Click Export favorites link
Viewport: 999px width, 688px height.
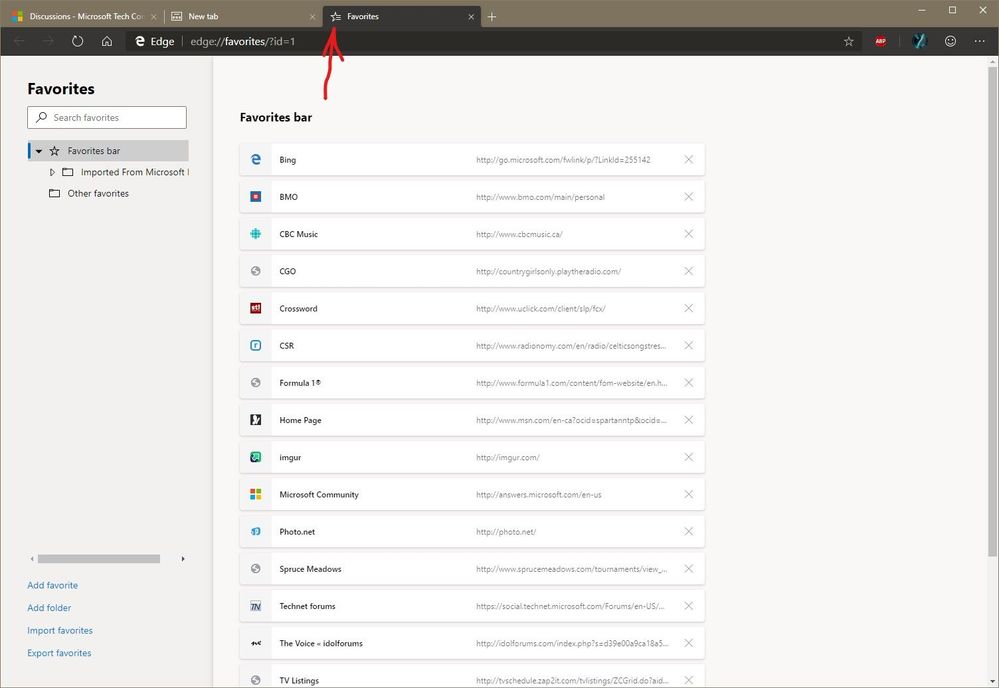pos(59,653)
